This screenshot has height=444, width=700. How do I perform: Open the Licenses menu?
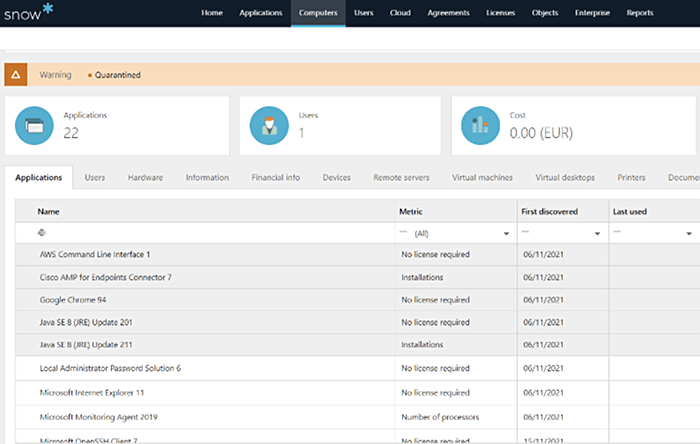click(500, 13)
